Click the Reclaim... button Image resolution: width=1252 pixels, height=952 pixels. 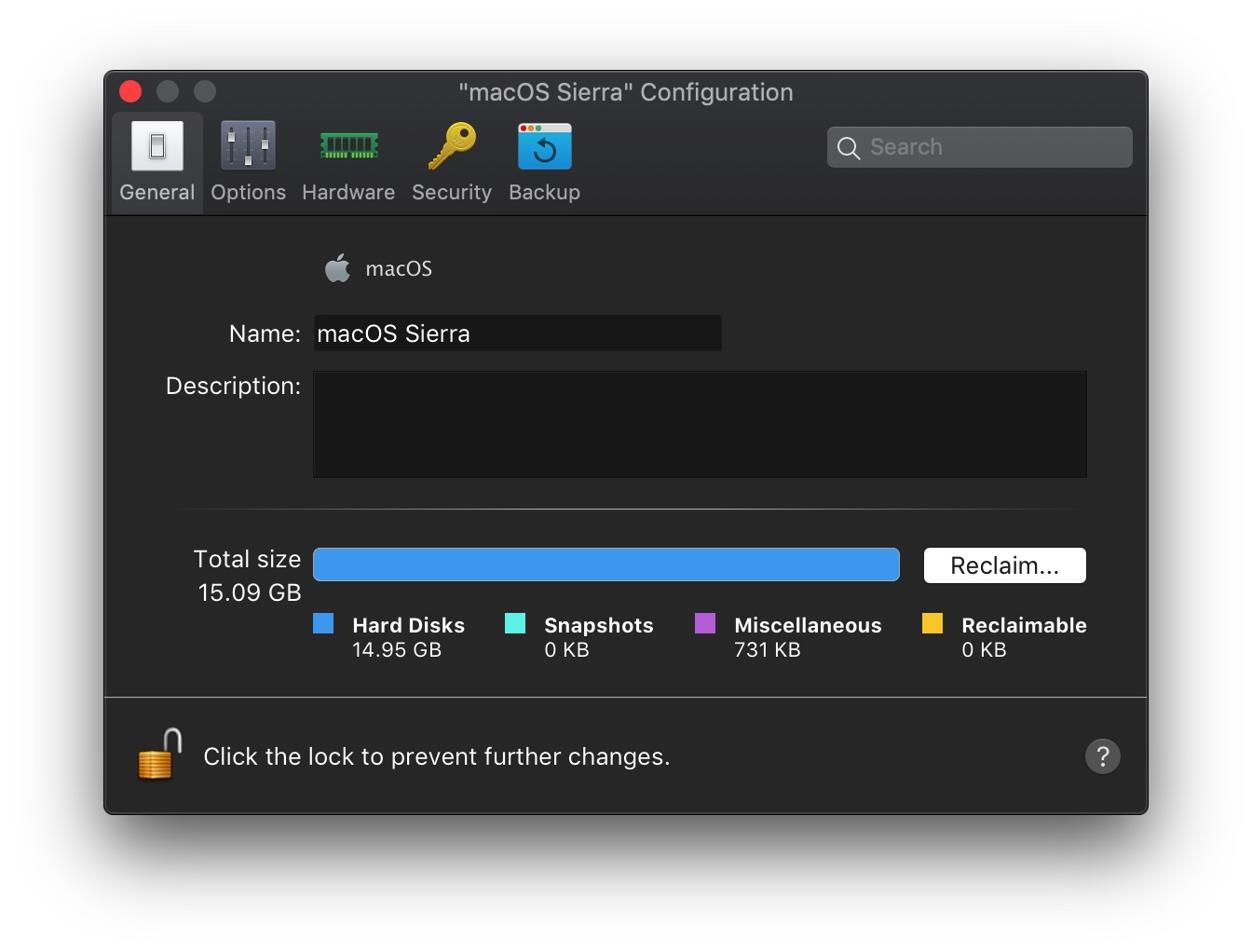[x=1004, y=565]
